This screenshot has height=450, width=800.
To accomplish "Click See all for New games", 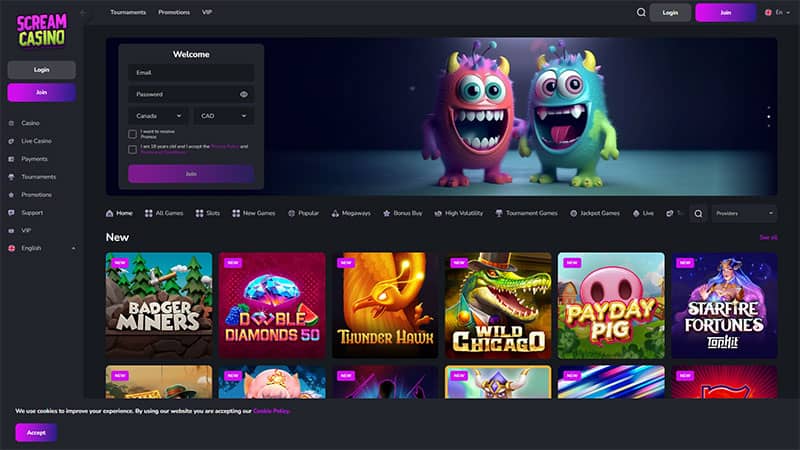I will click(768, 237).
